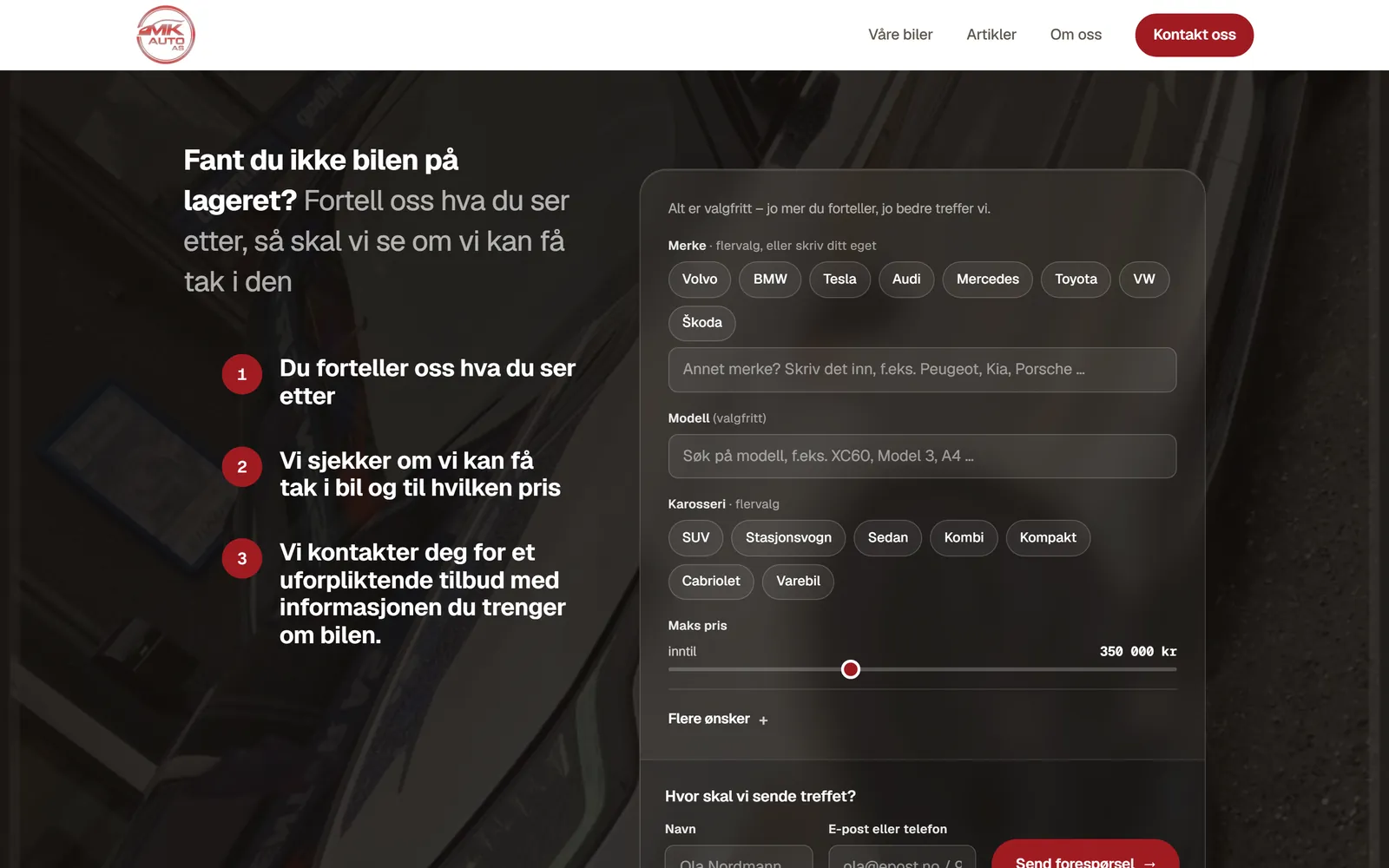This screenshot has height=868, width=1389.
Task: Go to the Artikler page
Action: pos(991,35)
